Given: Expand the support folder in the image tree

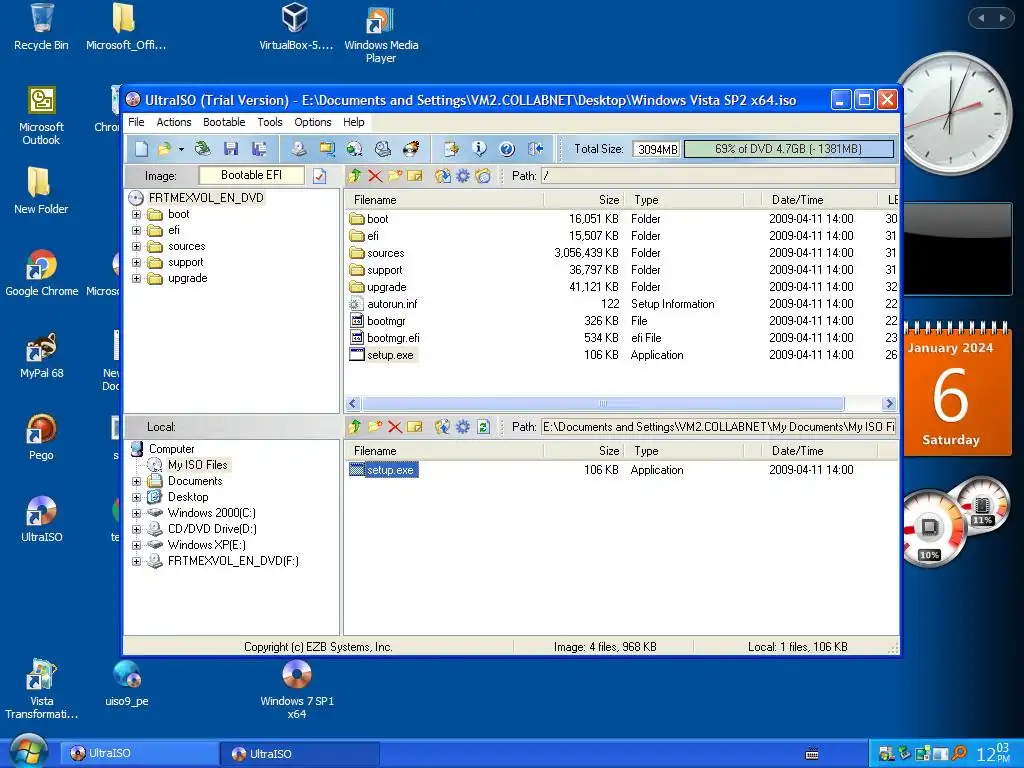Looking at the screenshot, I should 136,263.
